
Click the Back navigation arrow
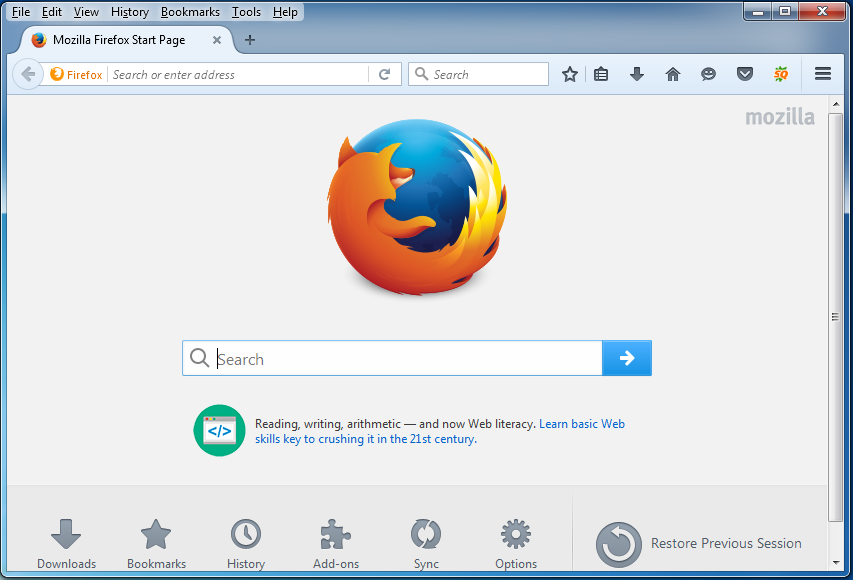(x=28, y=74)
